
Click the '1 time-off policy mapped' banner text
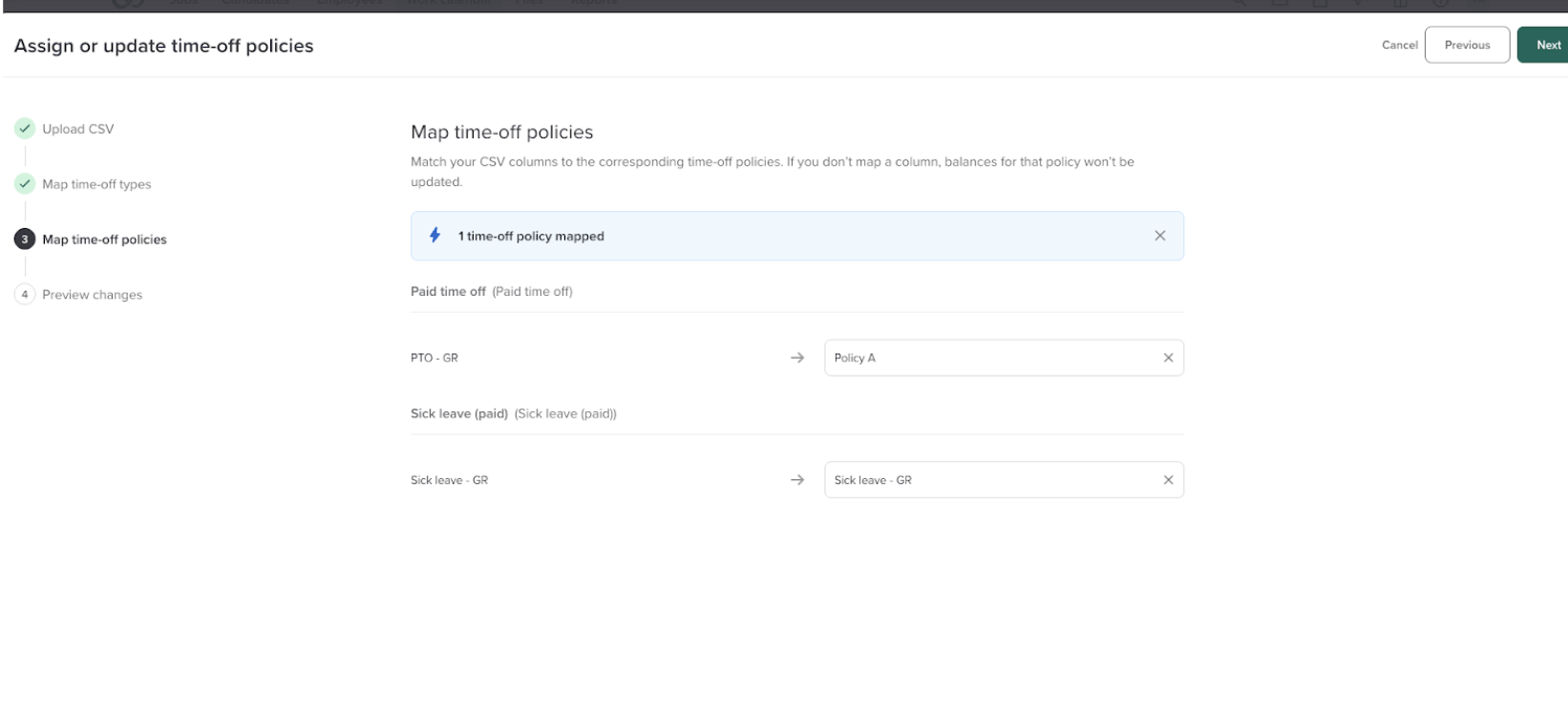point(531,236)
